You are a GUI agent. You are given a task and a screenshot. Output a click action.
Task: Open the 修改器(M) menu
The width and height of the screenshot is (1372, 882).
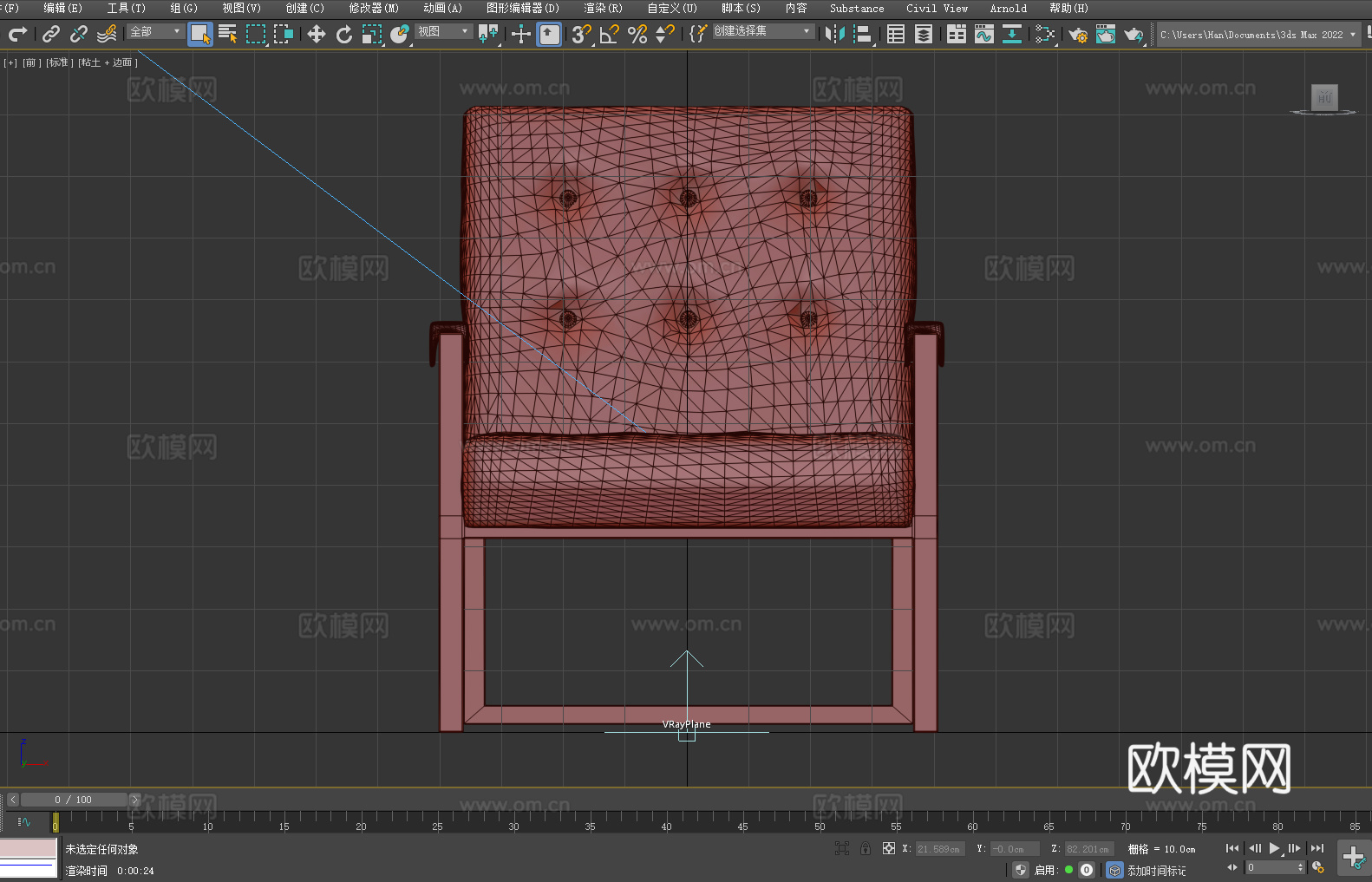(x=374, y=8)
